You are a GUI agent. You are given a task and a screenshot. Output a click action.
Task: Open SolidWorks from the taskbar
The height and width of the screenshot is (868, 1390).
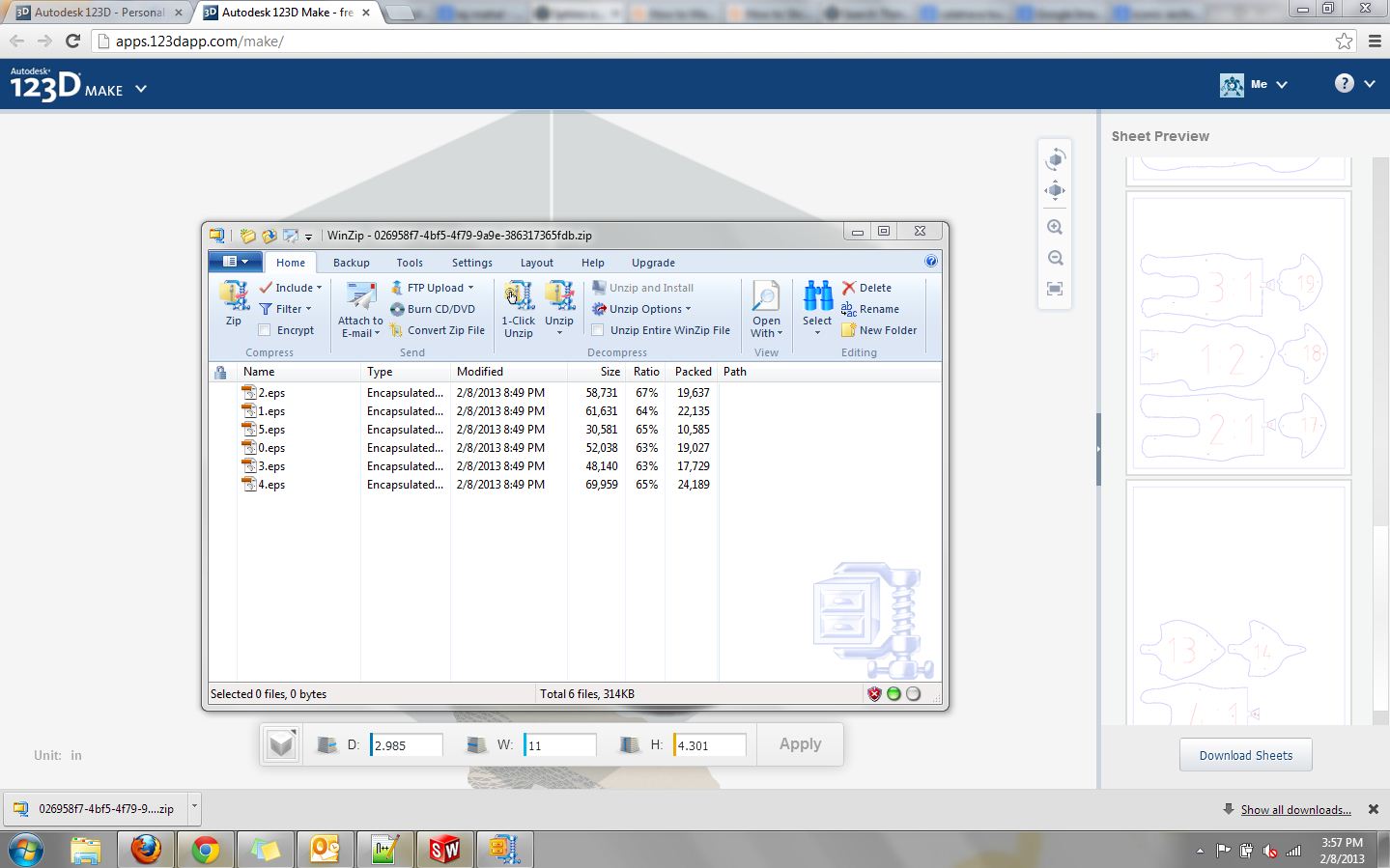[444, 850]
